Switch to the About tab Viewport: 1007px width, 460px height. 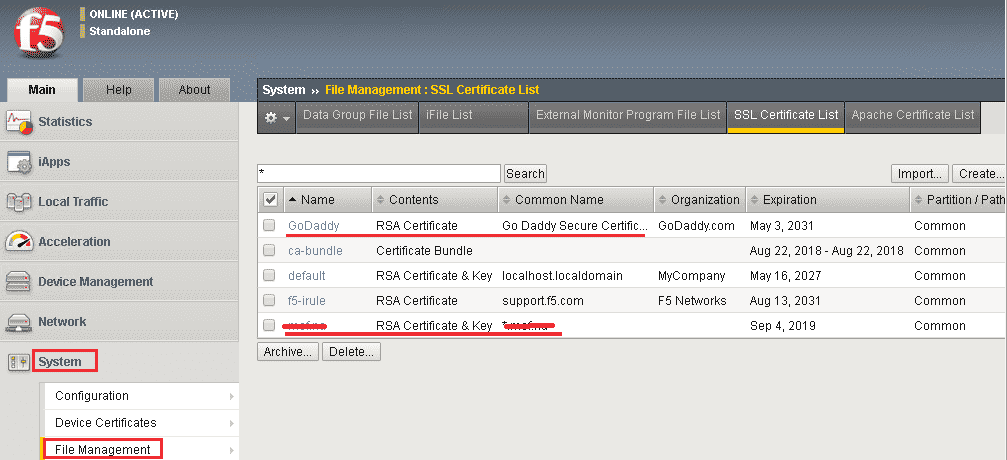pyautogui.click(x=194, y=90)
